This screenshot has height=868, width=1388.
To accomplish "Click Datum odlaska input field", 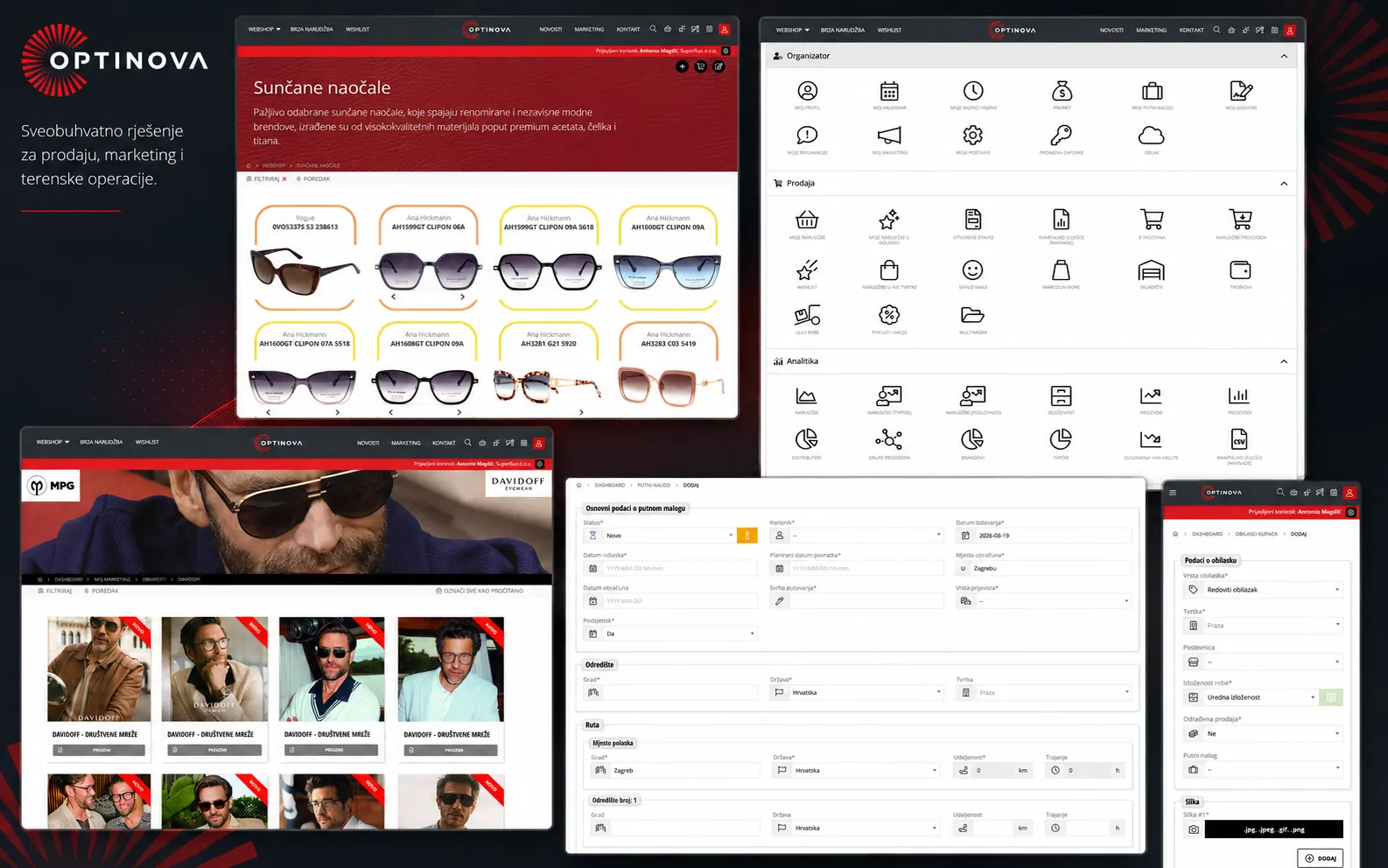I will click(670, 569).
